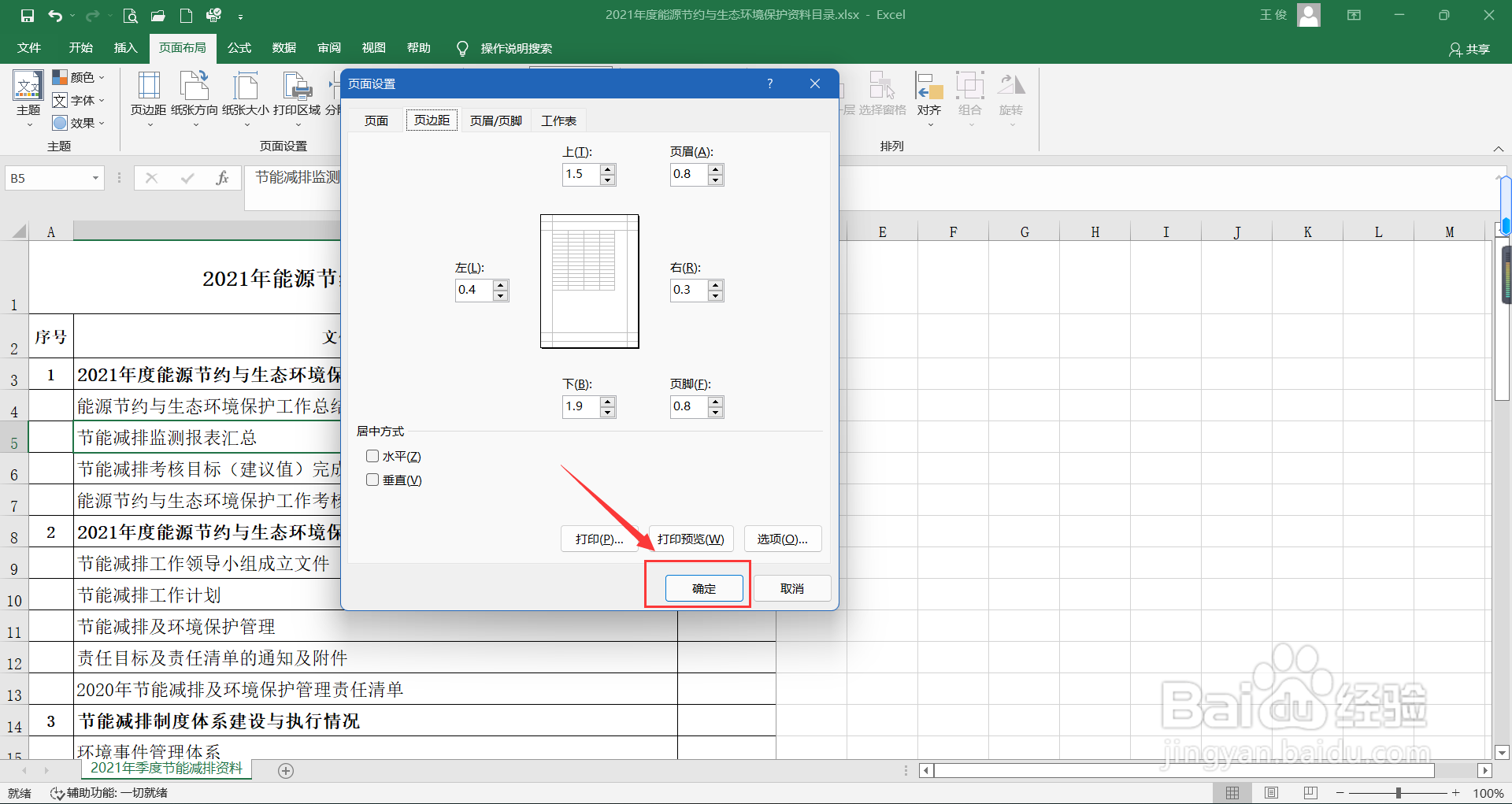Screen dimensions: 1512x804
Task: Click the Top (上) margin input field
Action: pos(582,174)
